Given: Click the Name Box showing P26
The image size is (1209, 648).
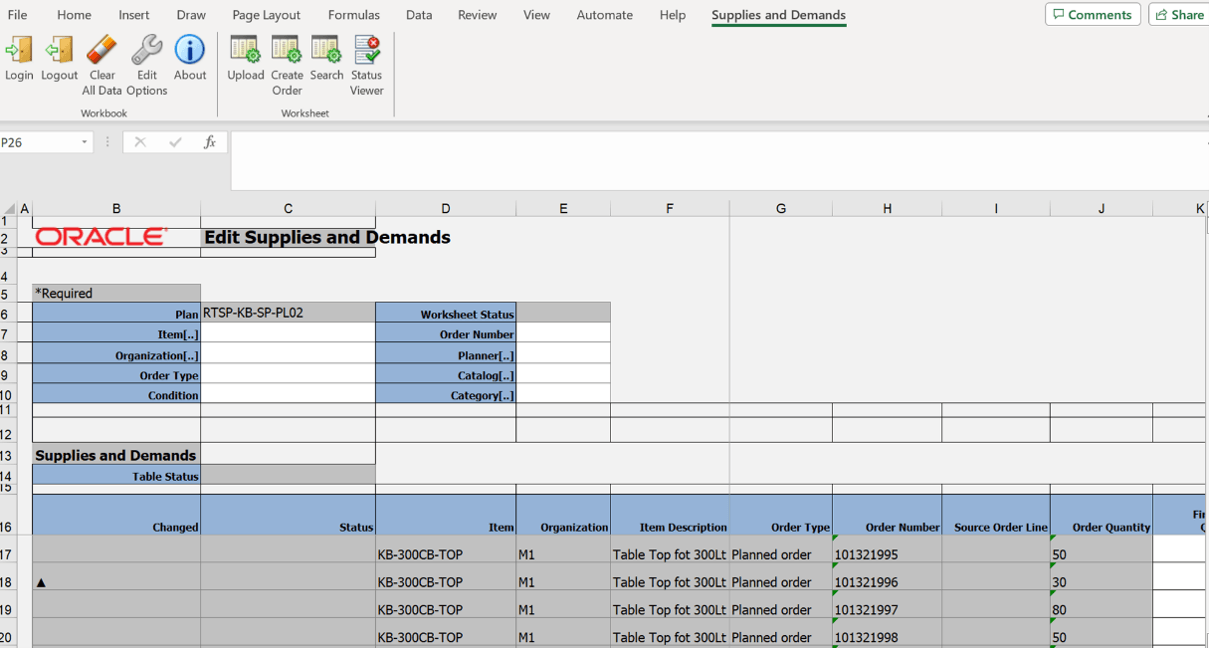Looking at the screenshot, I should tap(38, 143).
